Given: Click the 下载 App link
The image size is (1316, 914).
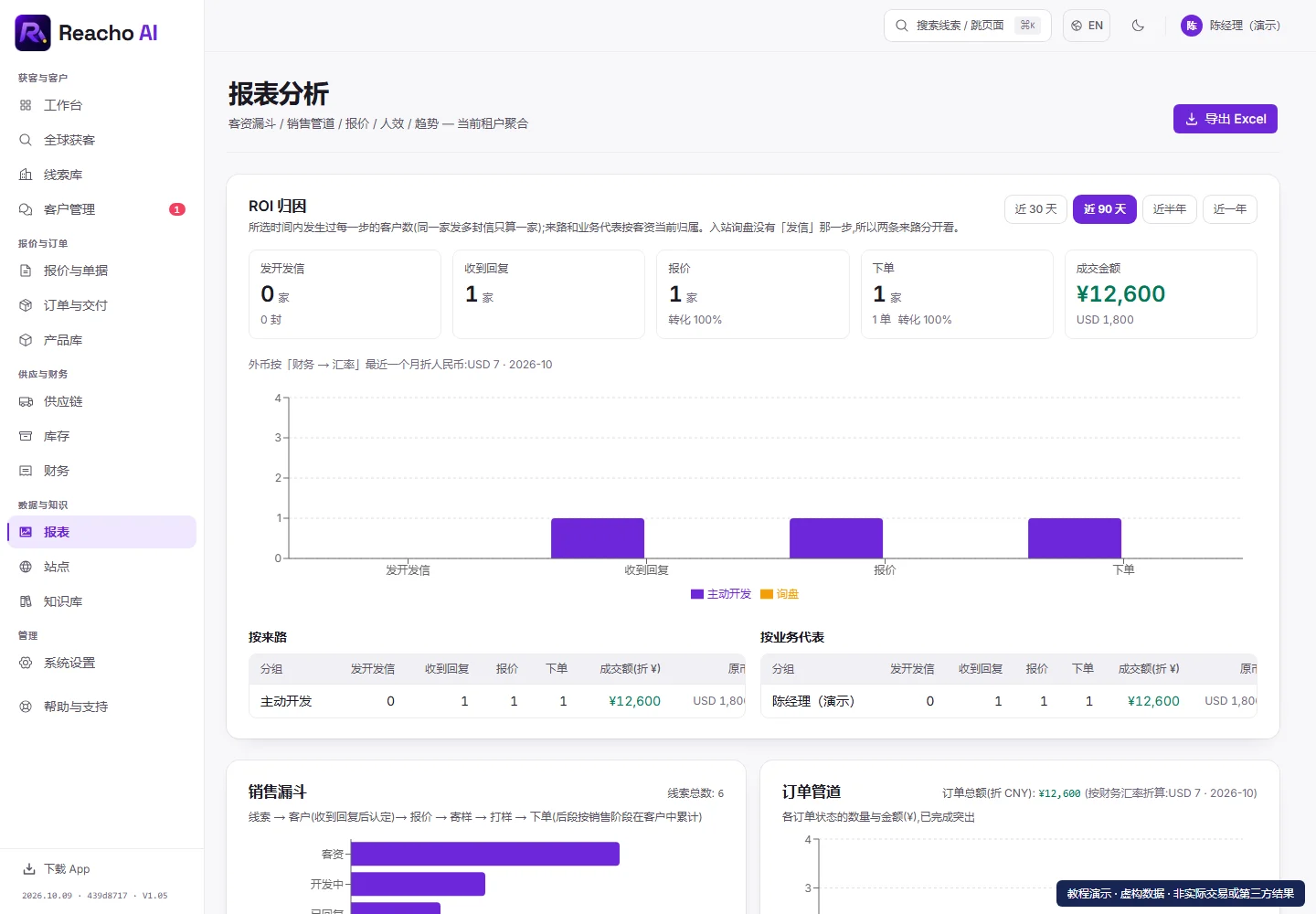Looking at the screenshot, I should click(57, 869).
